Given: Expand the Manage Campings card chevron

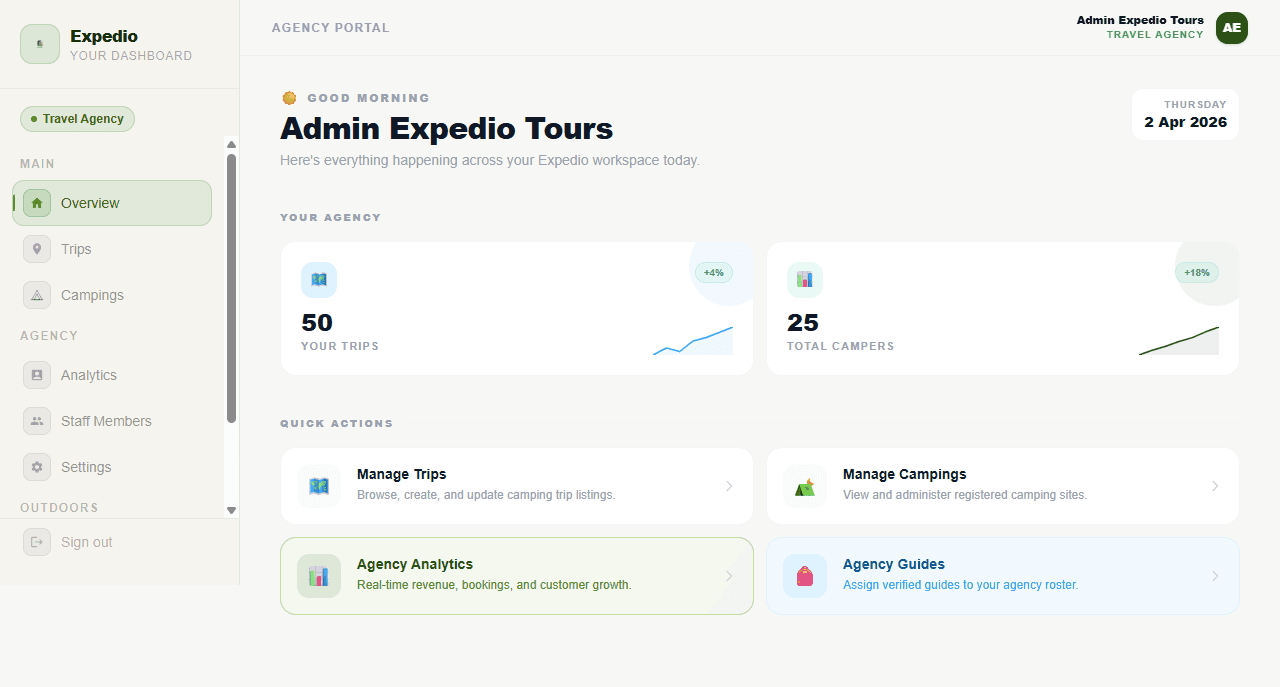Looking at the screenshot, I should (x=1215, y=486).
